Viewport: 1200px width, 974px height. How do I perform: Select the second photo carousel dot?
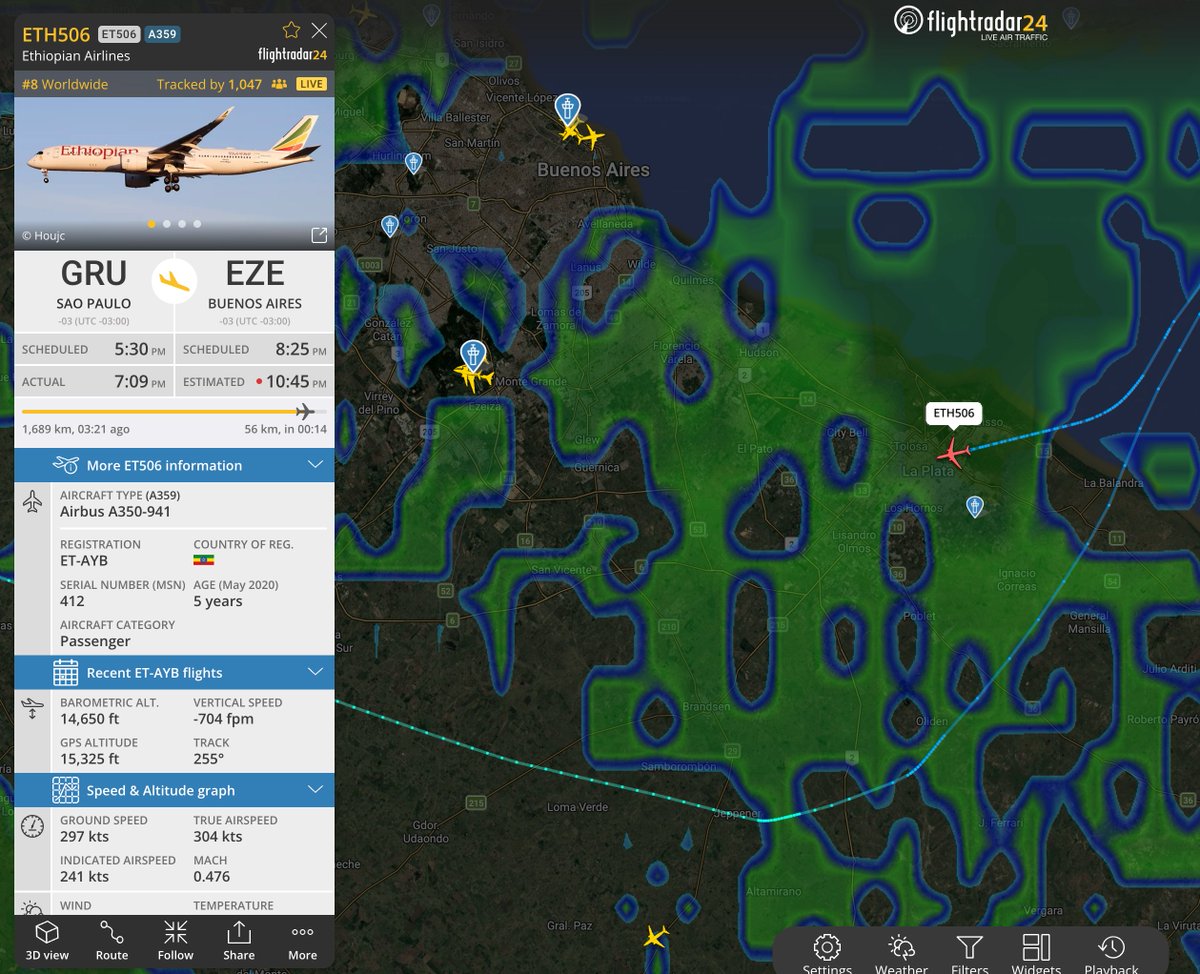(x=167, y=224)
